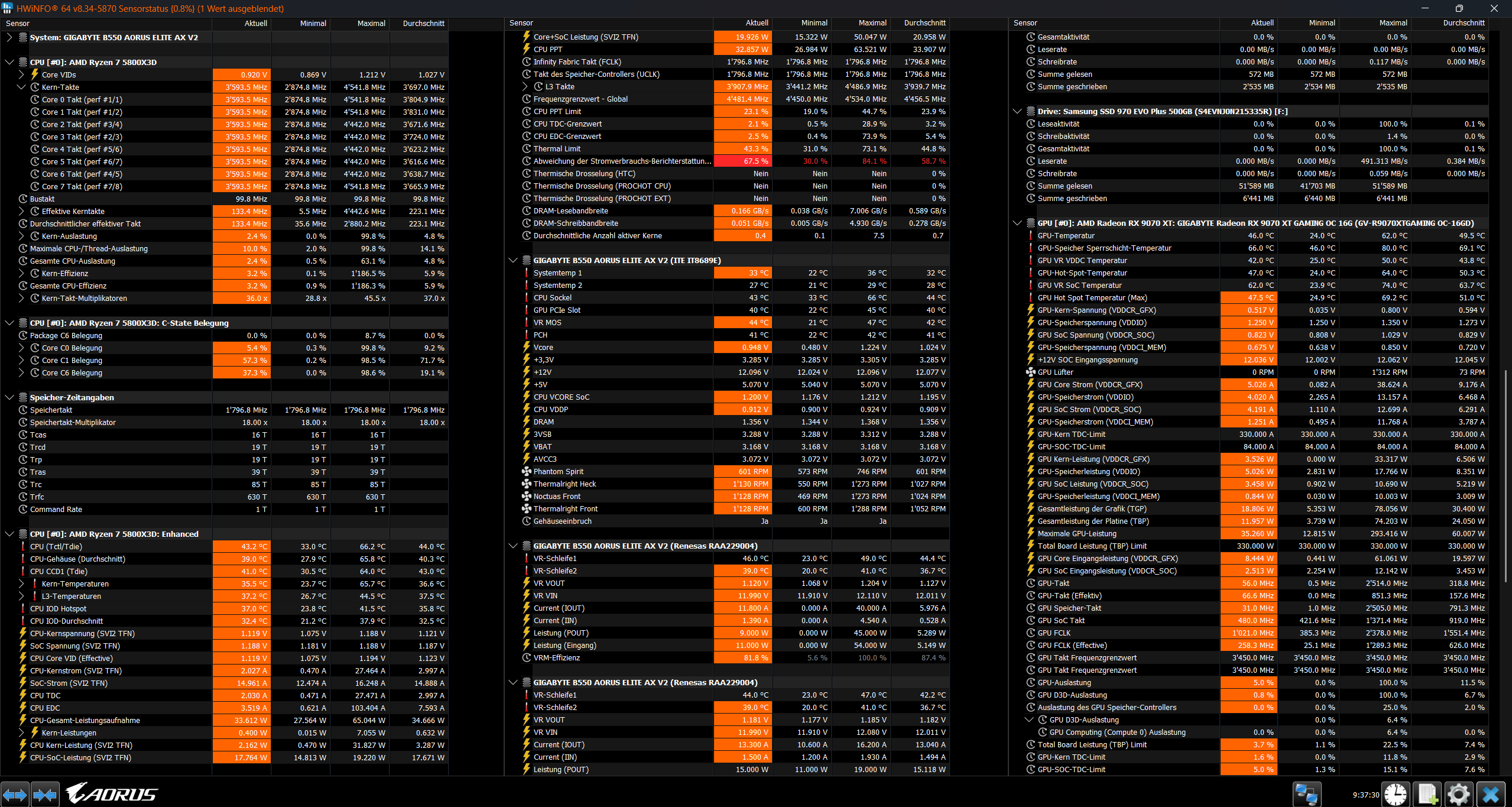1512x807 pixels.
Task: Click the expand sensor columns arrows icon
Action: click(x=15, y=795)
